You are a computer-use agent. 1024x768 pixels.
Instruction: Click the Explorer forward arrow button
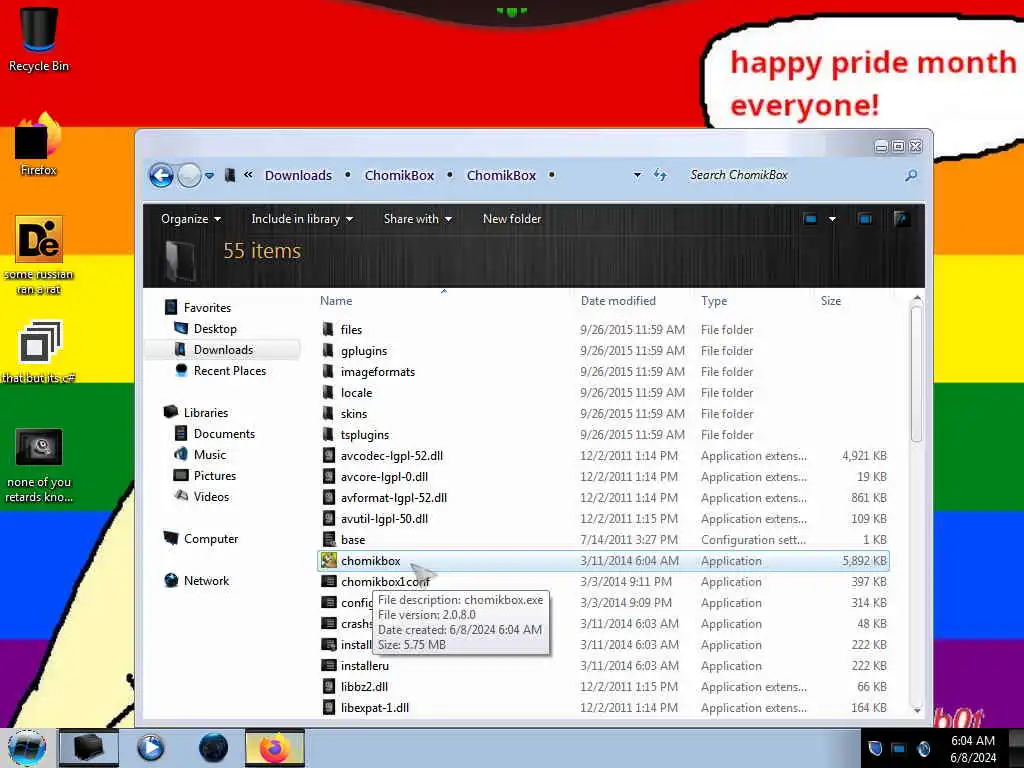pos(189,175)
